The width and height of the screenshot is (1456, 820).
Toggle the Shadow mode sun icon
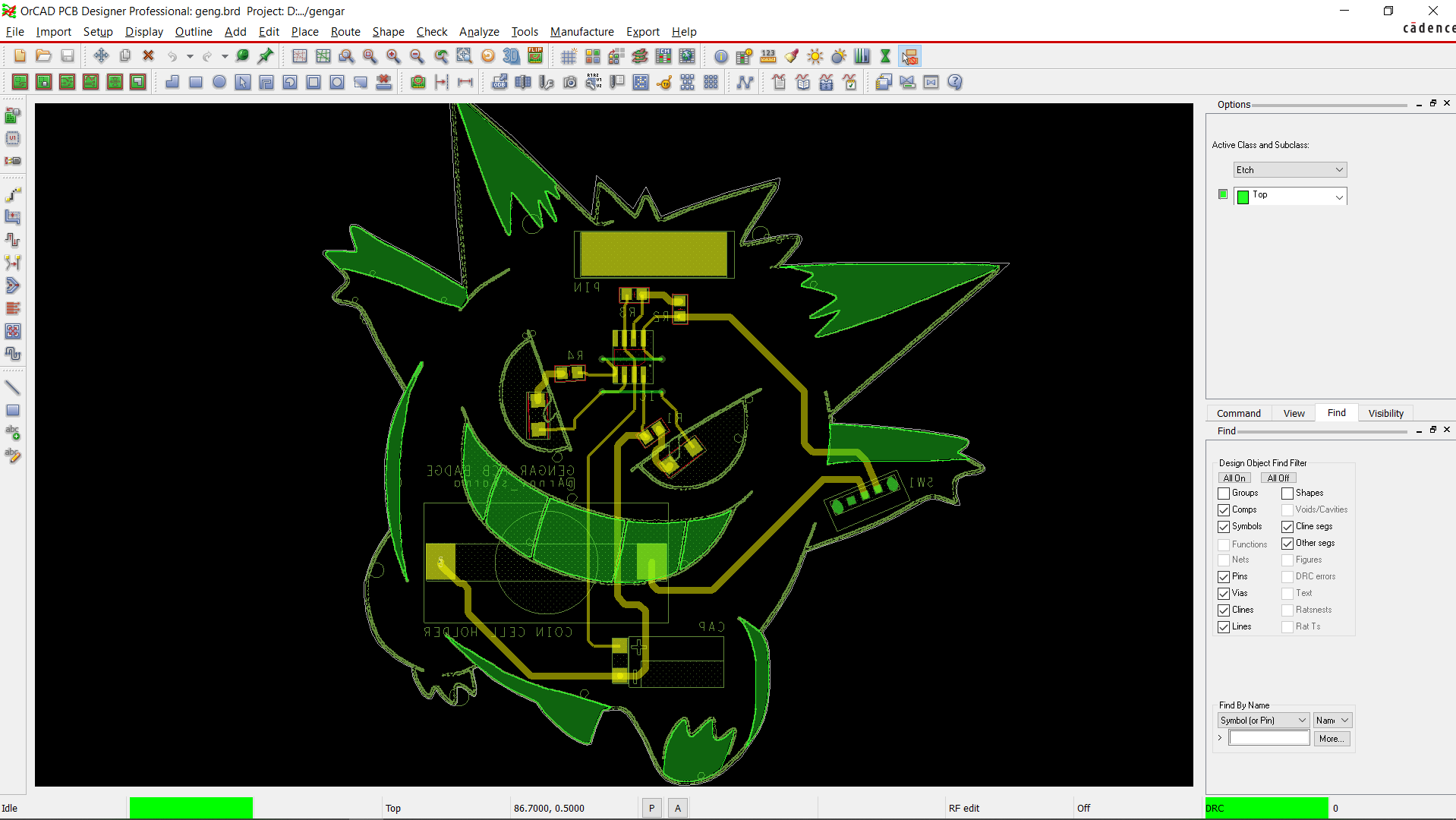tap(838, 56)
